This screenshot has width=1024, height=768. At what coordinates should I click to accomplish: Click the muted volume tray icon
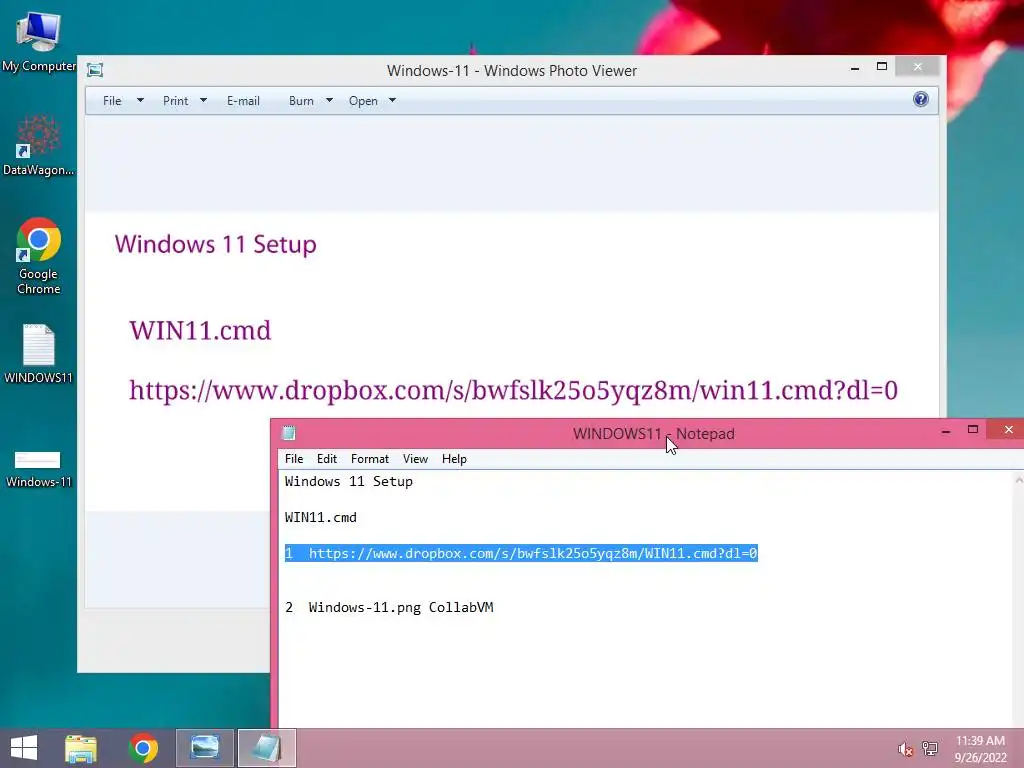pyautogui.click(x=905, y=749)
